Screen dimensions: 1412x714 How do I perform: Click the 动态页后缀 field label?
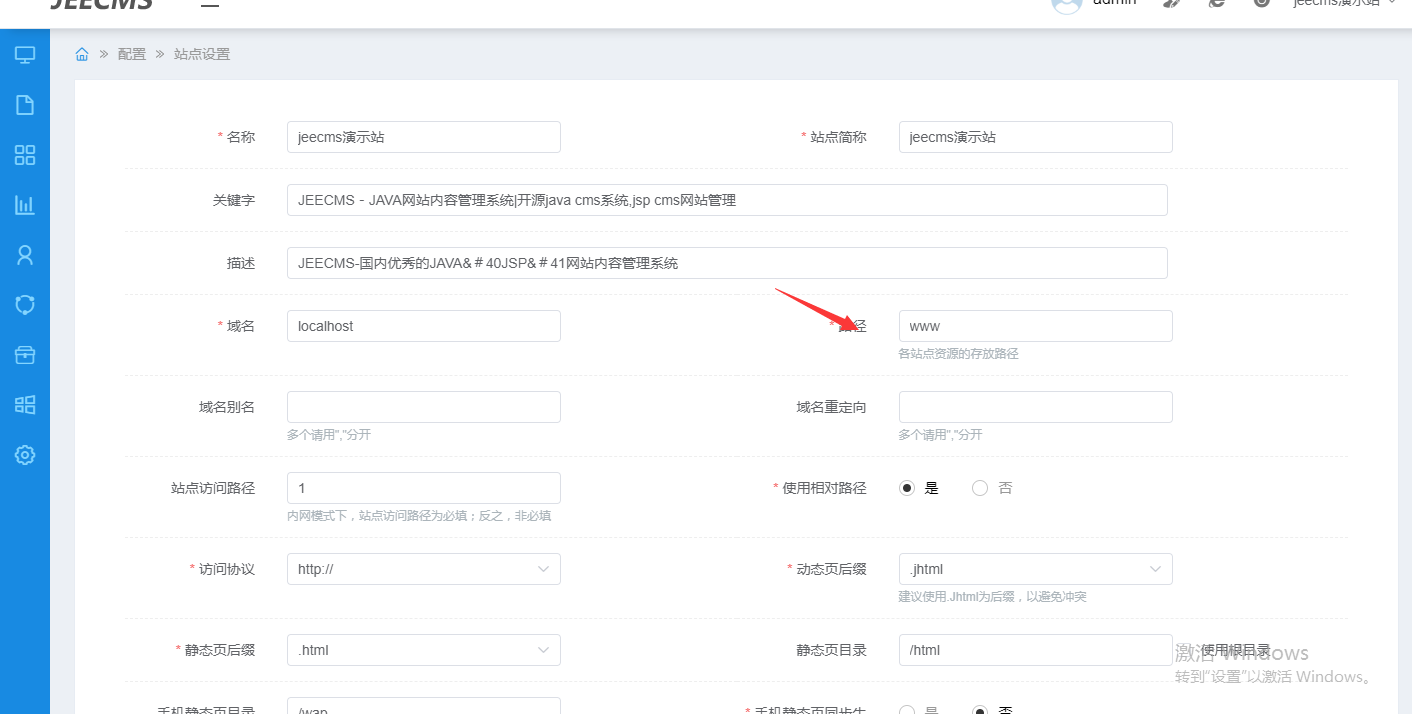pos(831,569)
